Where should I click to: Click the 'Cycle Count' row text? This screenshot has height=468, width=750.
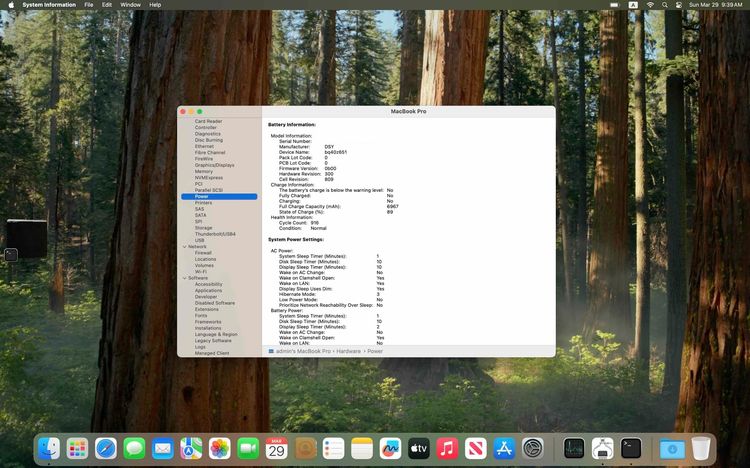tap(299, 223)
